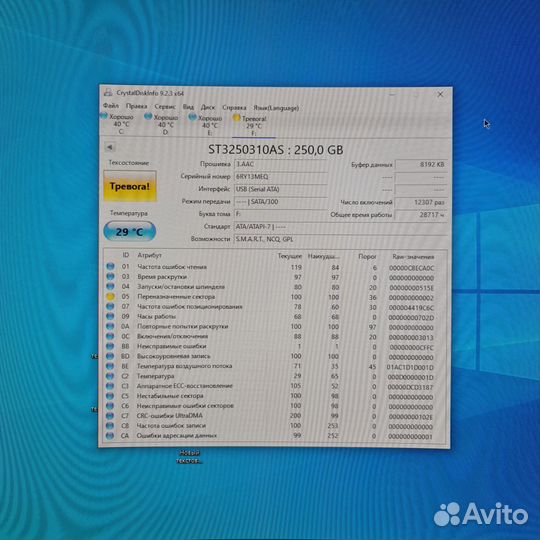Click the Буфер данных value 8192 KB
540x540 pixels.
pos(421,165)
